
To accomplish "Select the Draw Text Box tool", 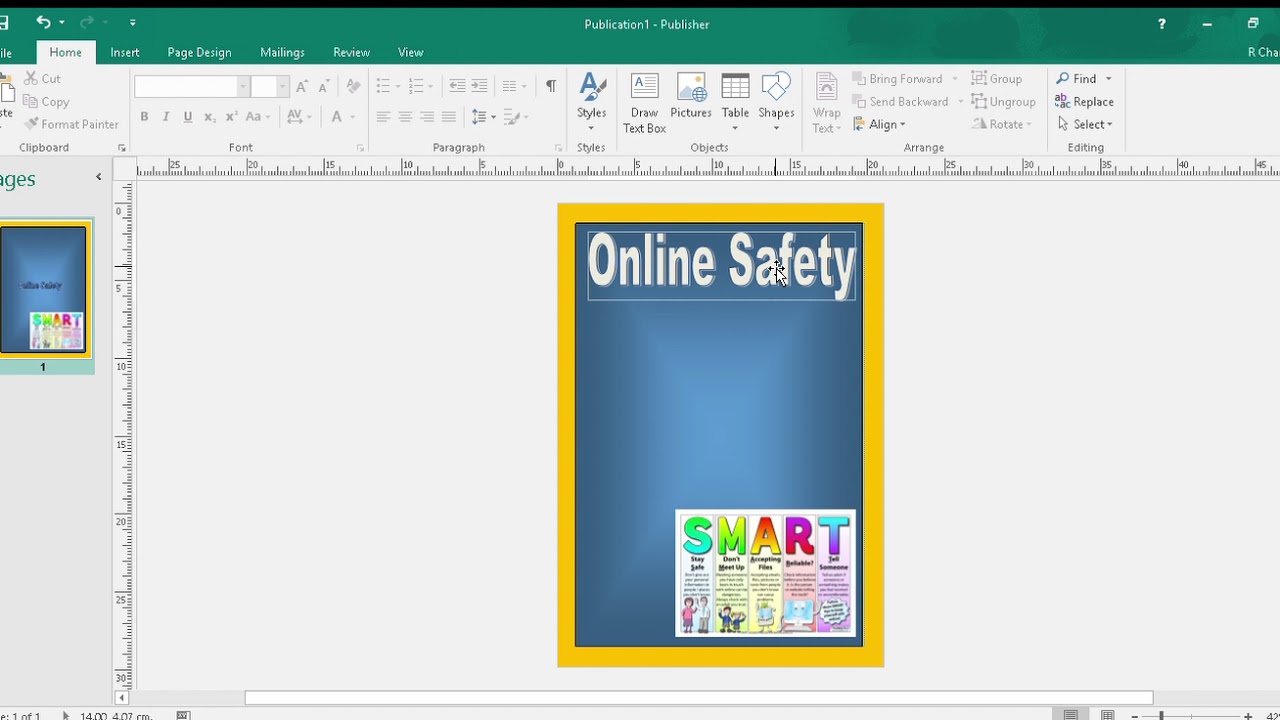I will (644, 102).
